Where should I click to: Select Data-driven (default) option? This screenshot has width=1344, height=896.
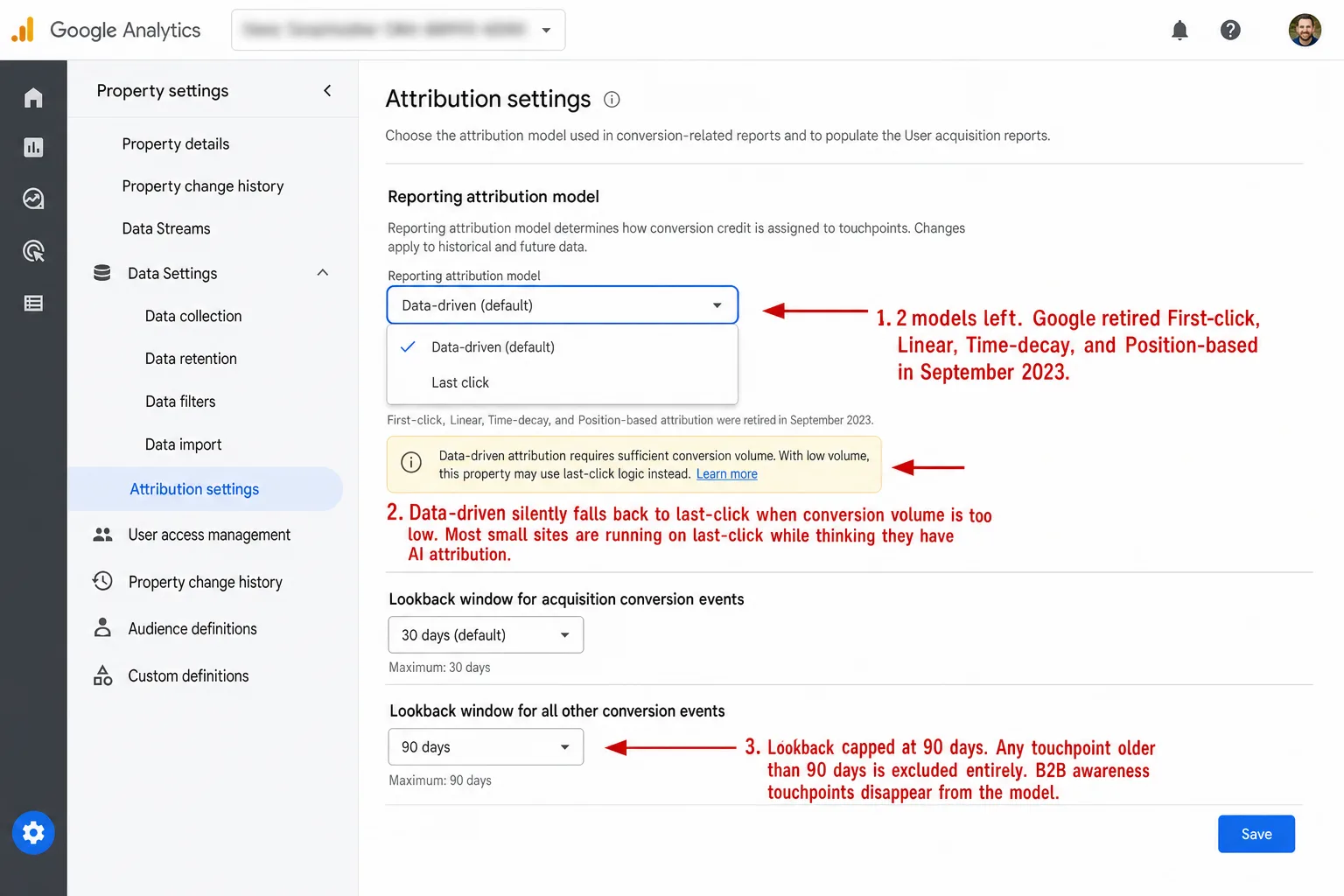click(x=563, y=347)
